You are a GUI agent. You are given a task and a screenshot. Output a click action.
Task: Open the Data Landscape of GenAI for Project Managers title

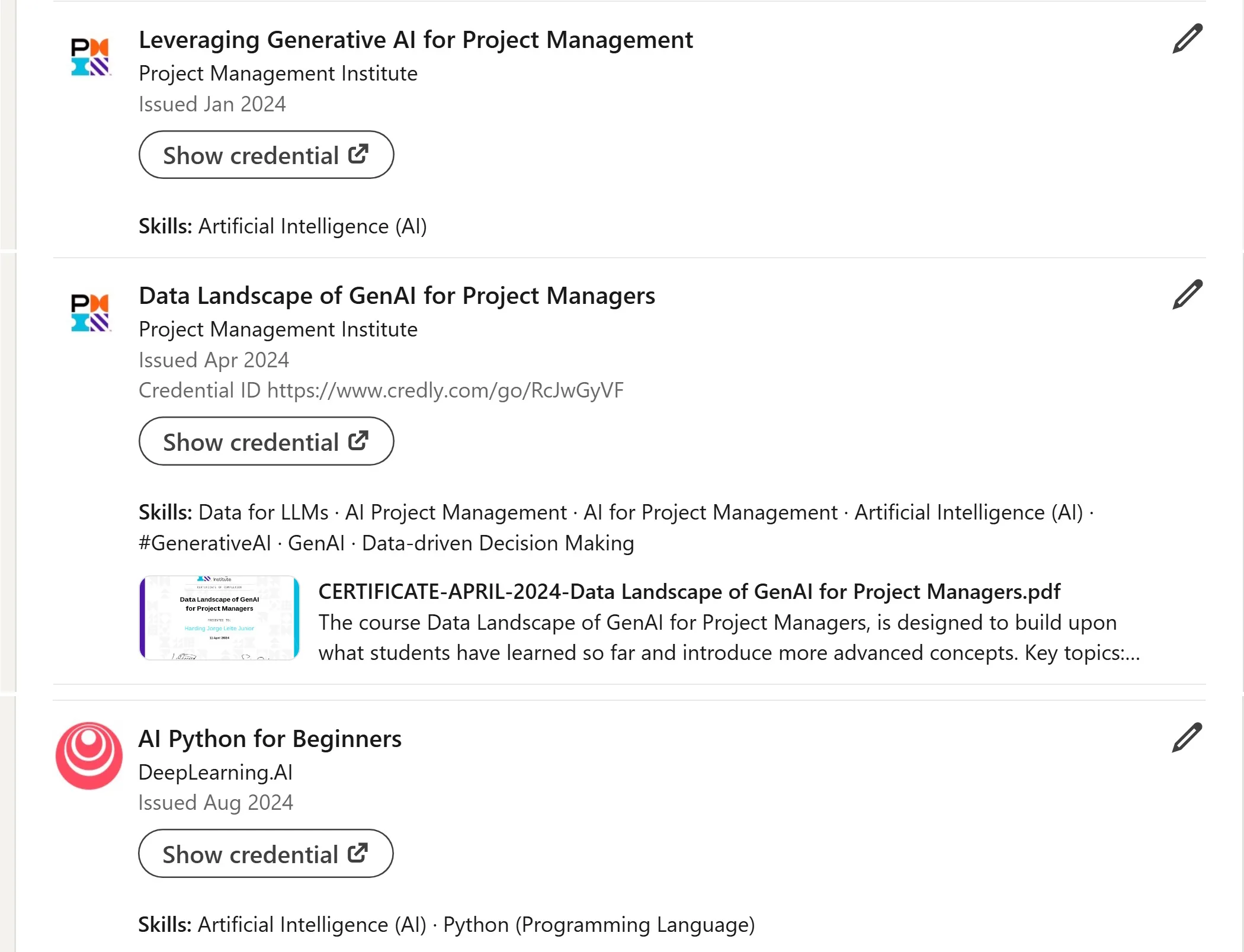coord(397,296)
